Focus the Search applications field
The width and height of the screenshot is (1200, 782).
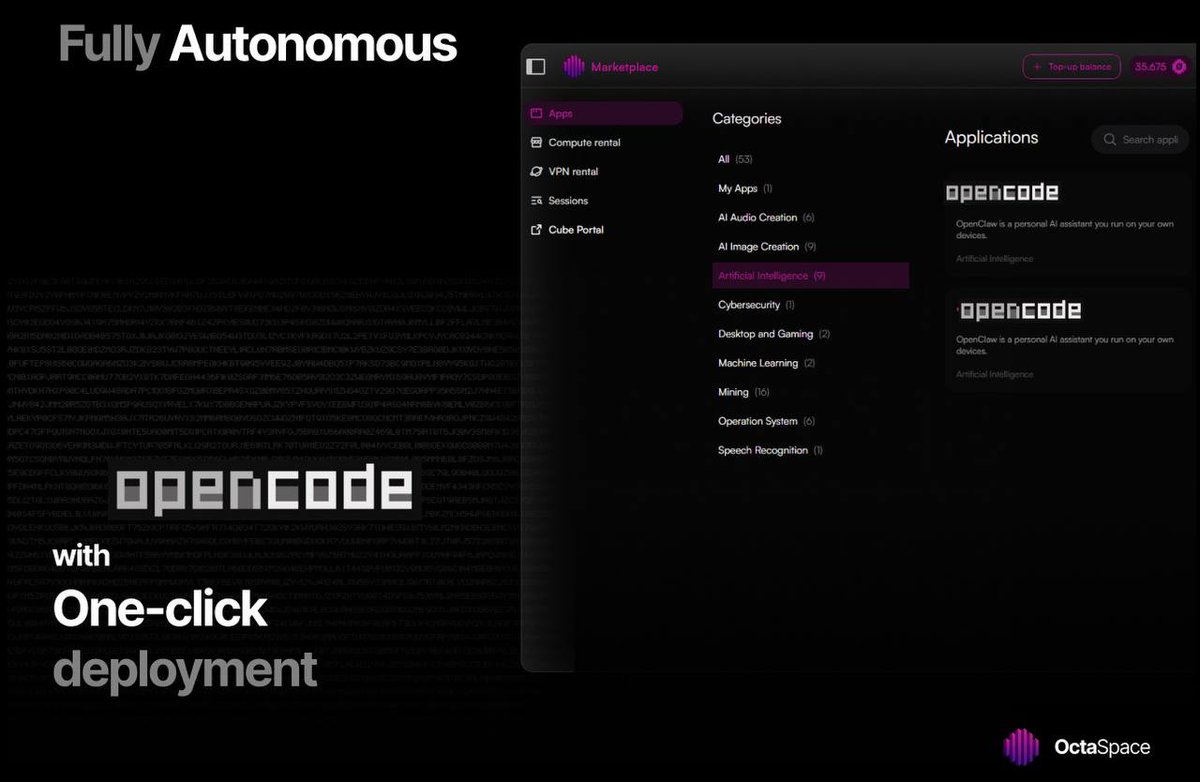(1140, 140)
